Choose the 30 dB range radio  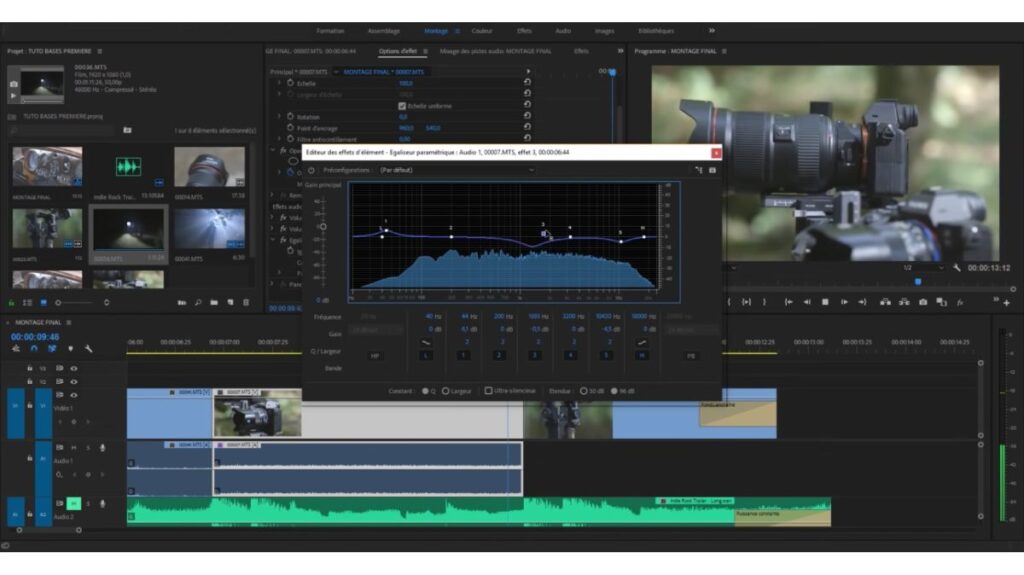(583, 391)
